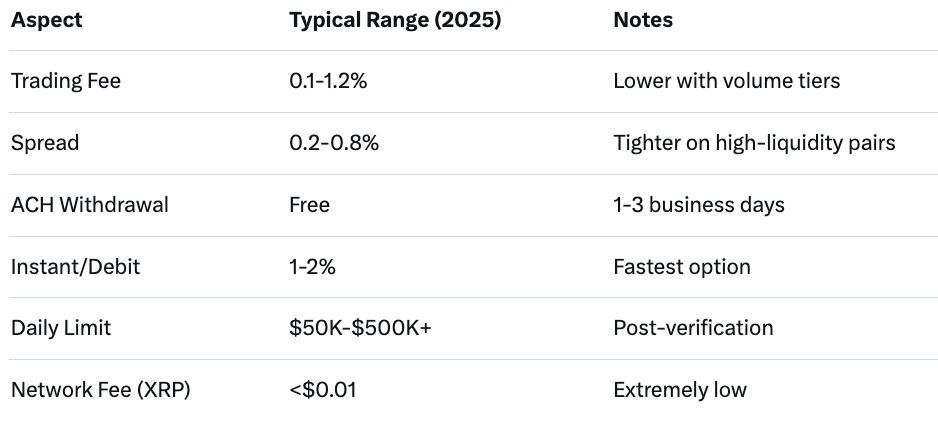Click the Post-verification note
The image size is (938, 430).
(x=693, y=328)
